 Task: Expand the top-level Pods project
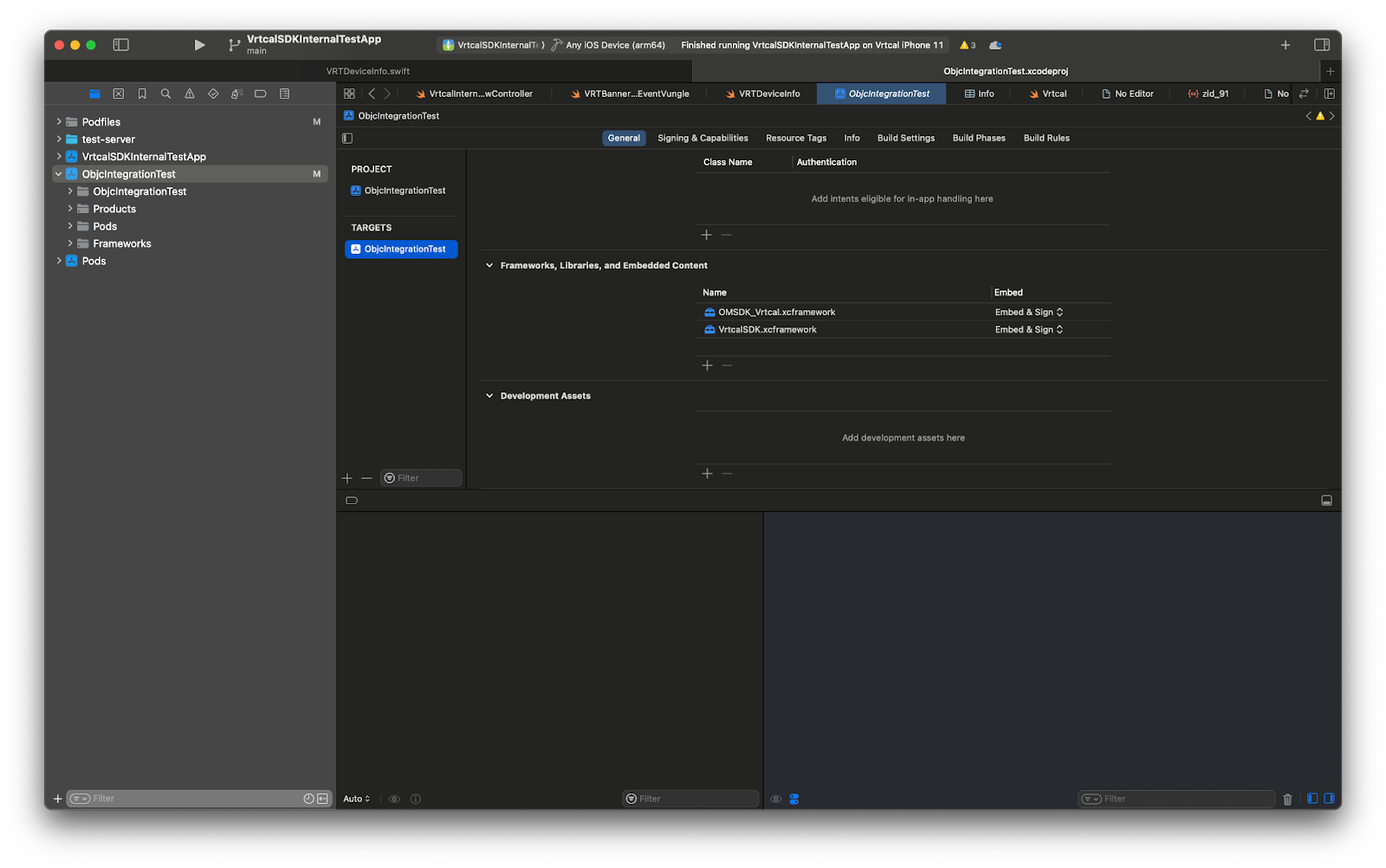59,261
